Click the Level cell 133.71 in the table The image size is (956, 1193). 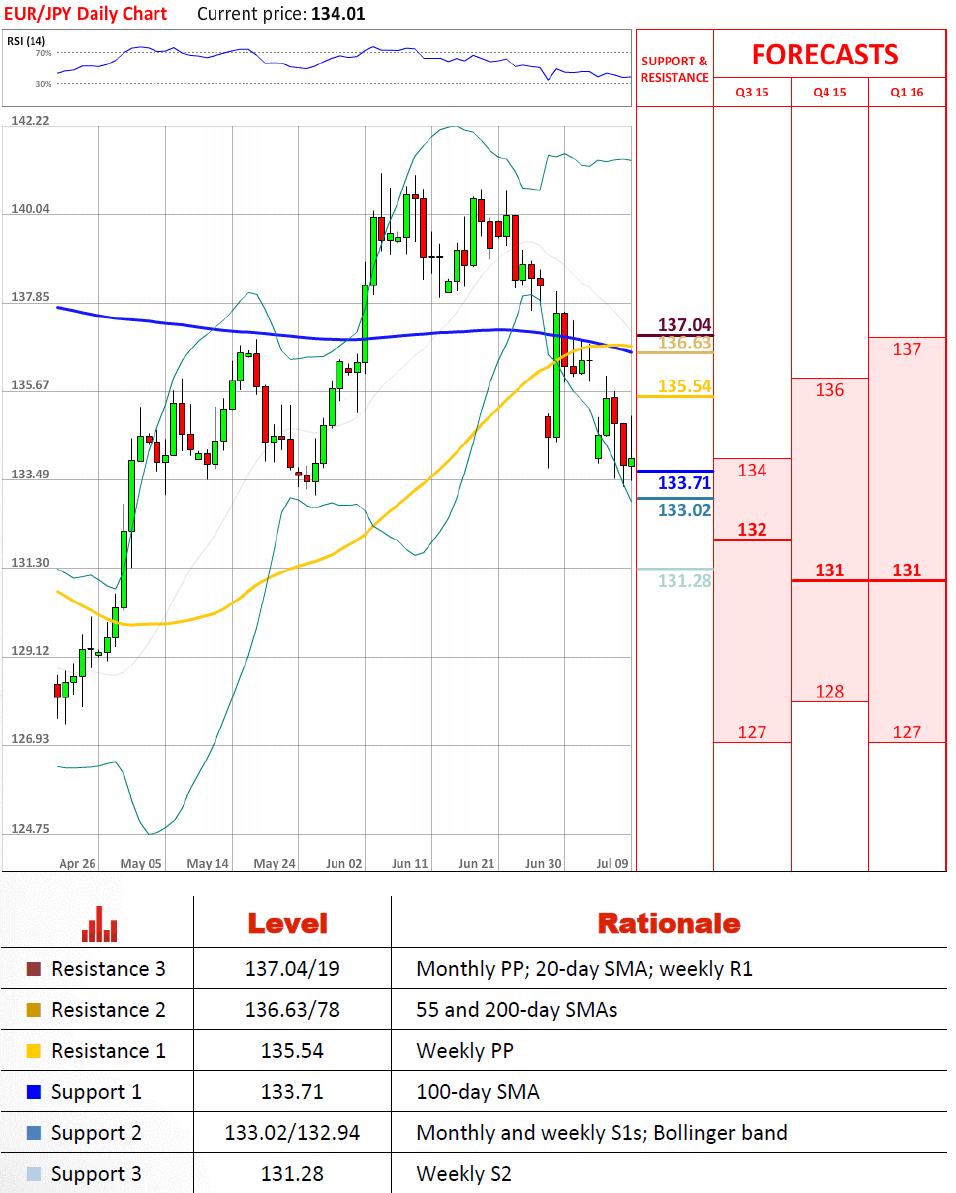(292, 1093)
